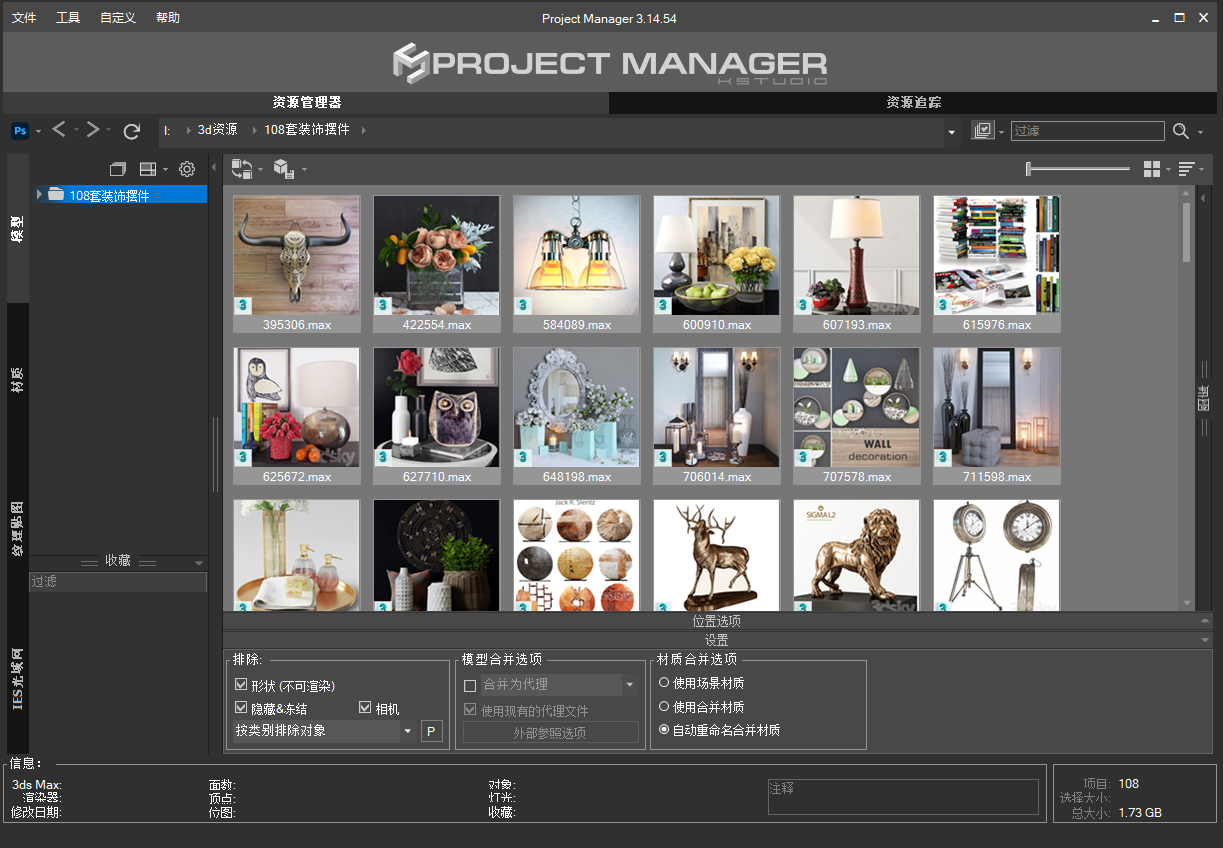Open the 工具 menu
This screenshot has height=848, width=1223.
pyautogui.click(x=68, y=18)
